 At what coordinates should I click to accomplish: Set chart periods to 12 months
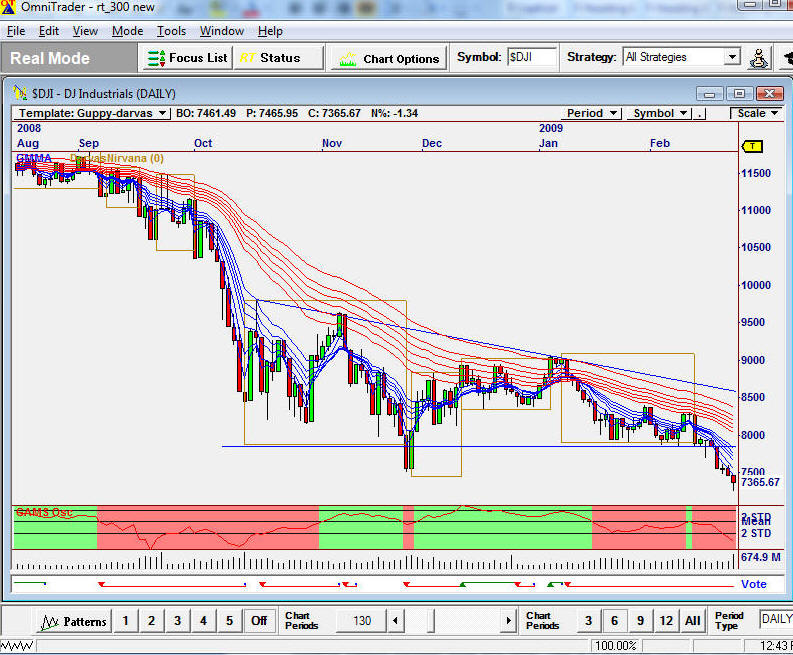point(666,621)
